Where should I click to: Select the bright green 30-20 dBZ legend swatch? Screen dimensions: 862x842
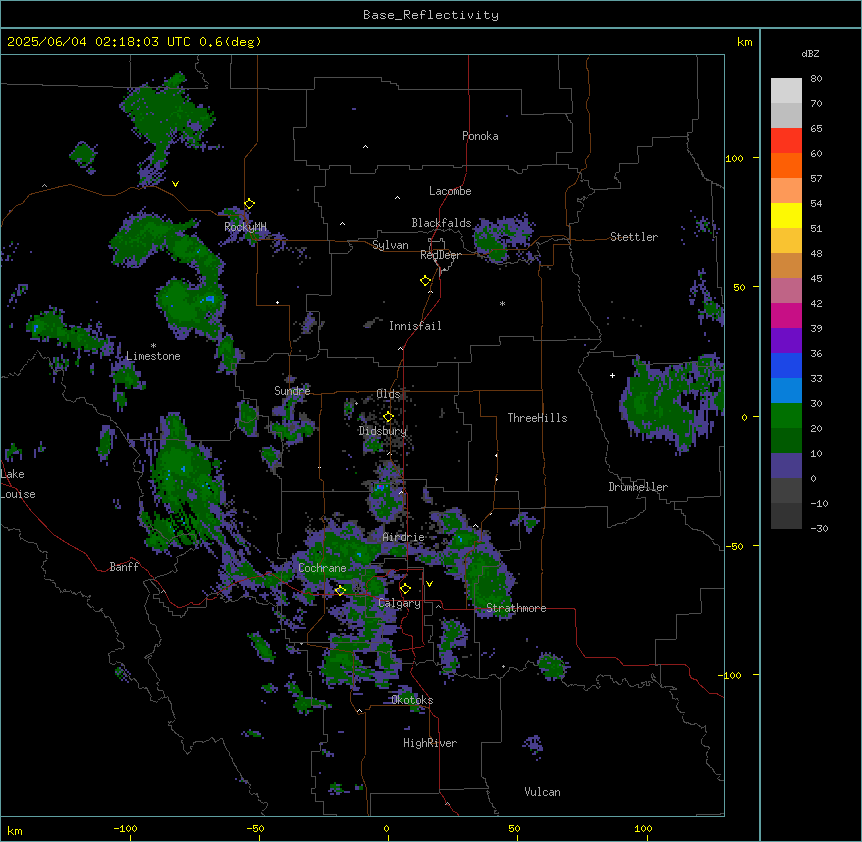786,416
